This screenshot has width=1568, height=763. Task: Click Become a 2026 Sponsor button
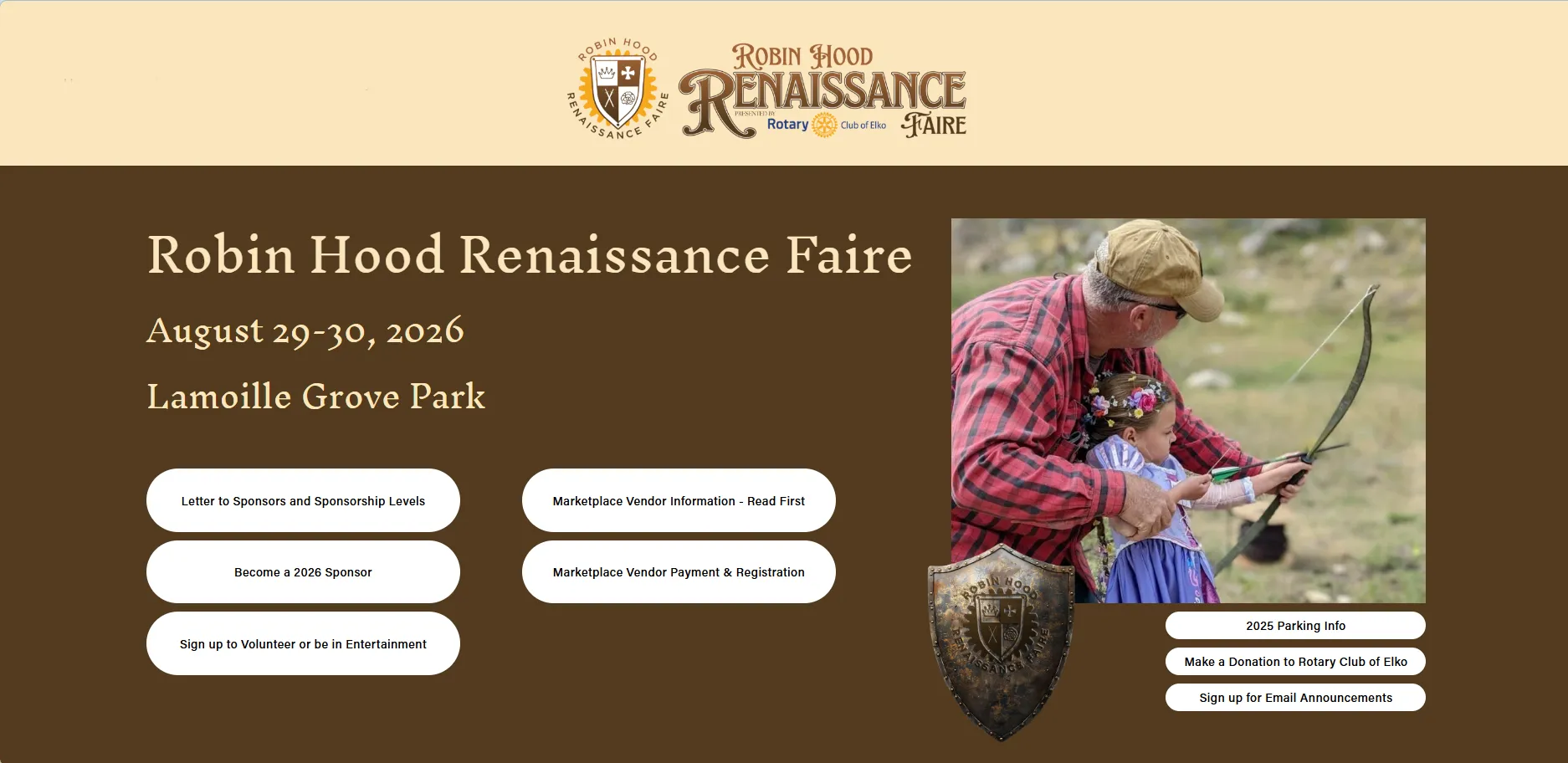click(x=303, y=572)
